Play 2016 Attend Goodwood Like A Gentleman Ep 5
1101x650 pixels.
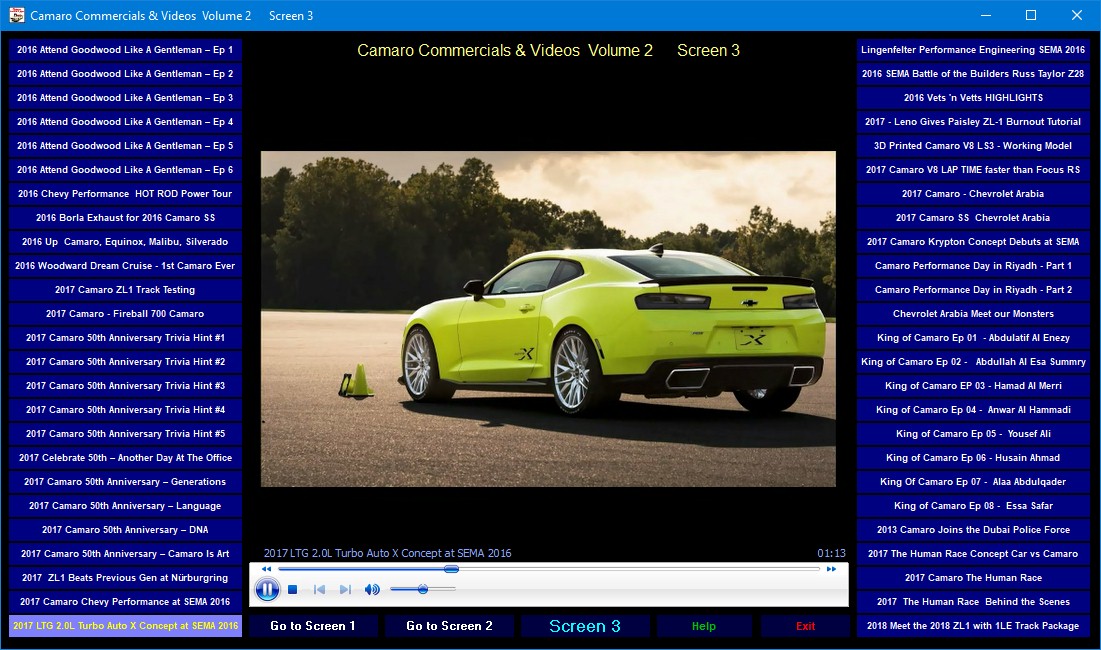(125, 146)
